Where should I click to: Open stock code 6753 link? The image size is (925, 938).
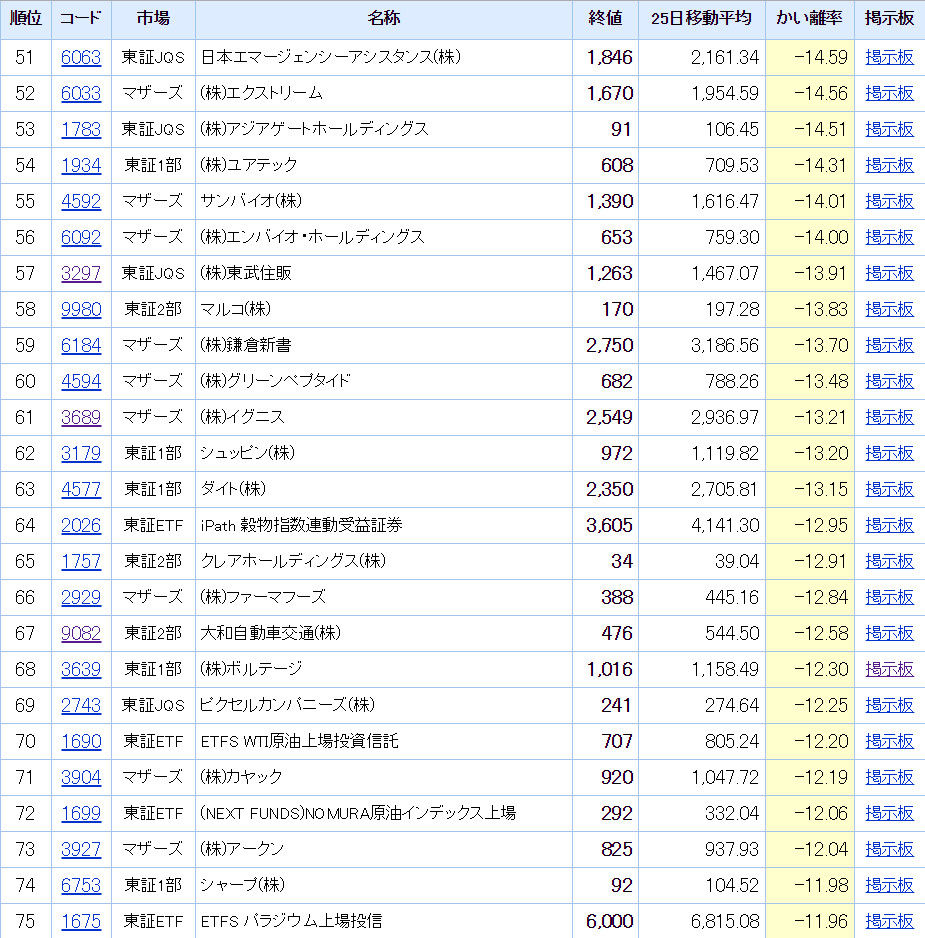click(x=81, y=885)
